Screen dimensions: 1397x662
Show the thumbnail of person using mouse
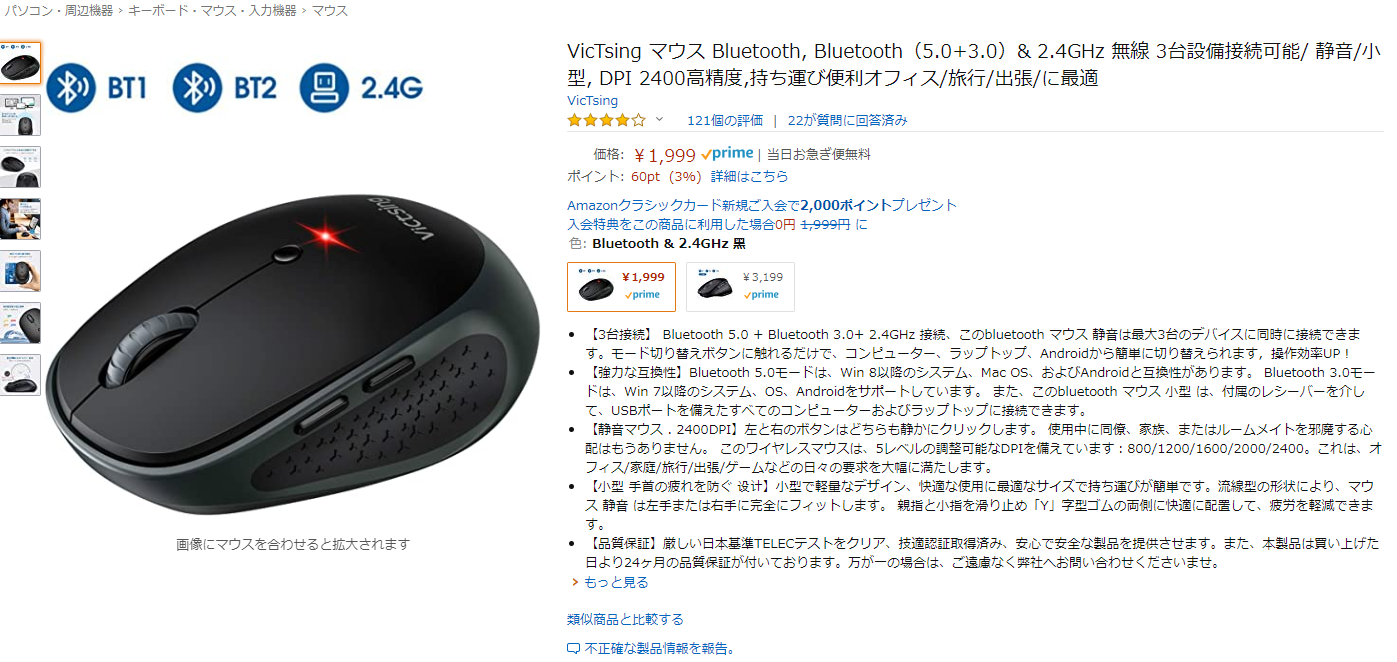click(20, 219)
